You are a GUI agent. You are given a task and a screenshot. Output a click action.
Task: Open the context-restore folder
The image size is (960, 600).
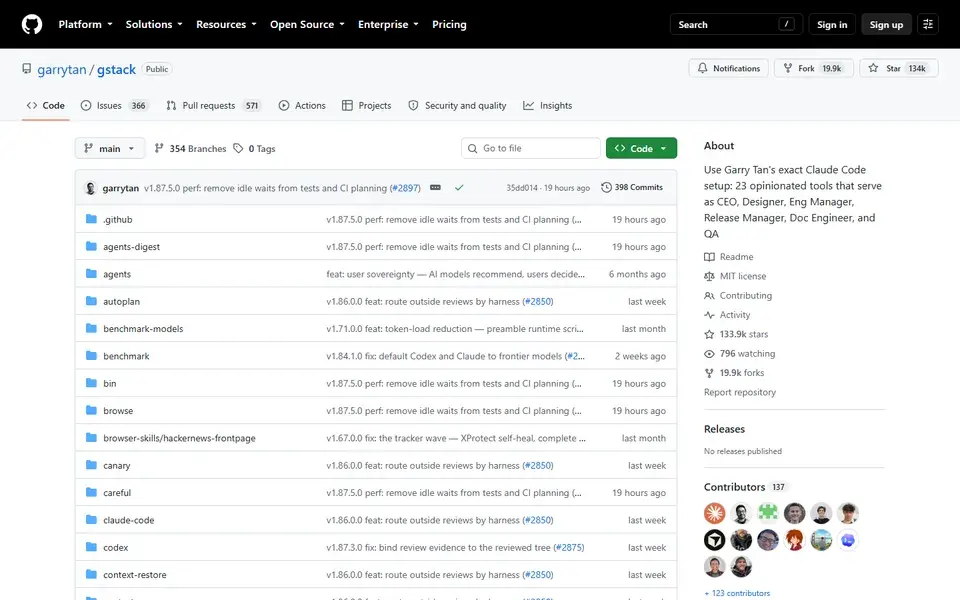[x=135, y=574]
